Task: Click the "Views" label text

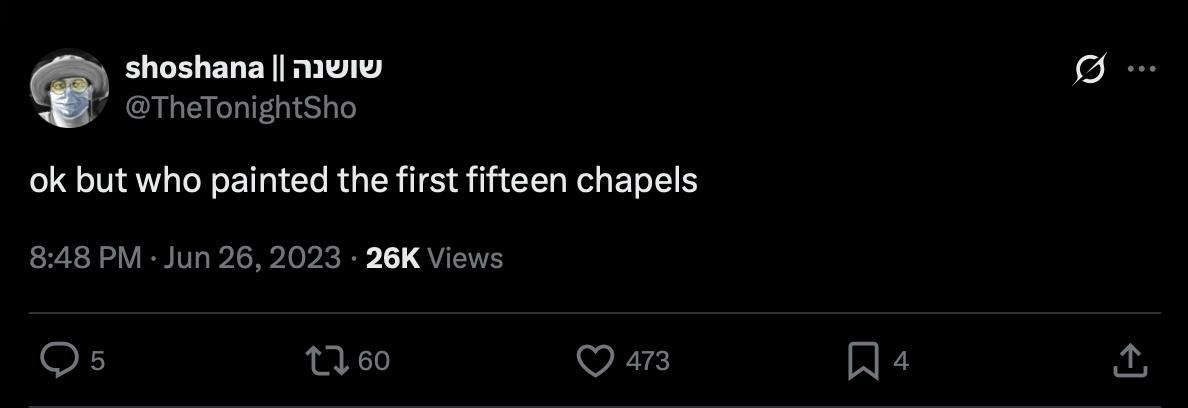Action: 465,258
